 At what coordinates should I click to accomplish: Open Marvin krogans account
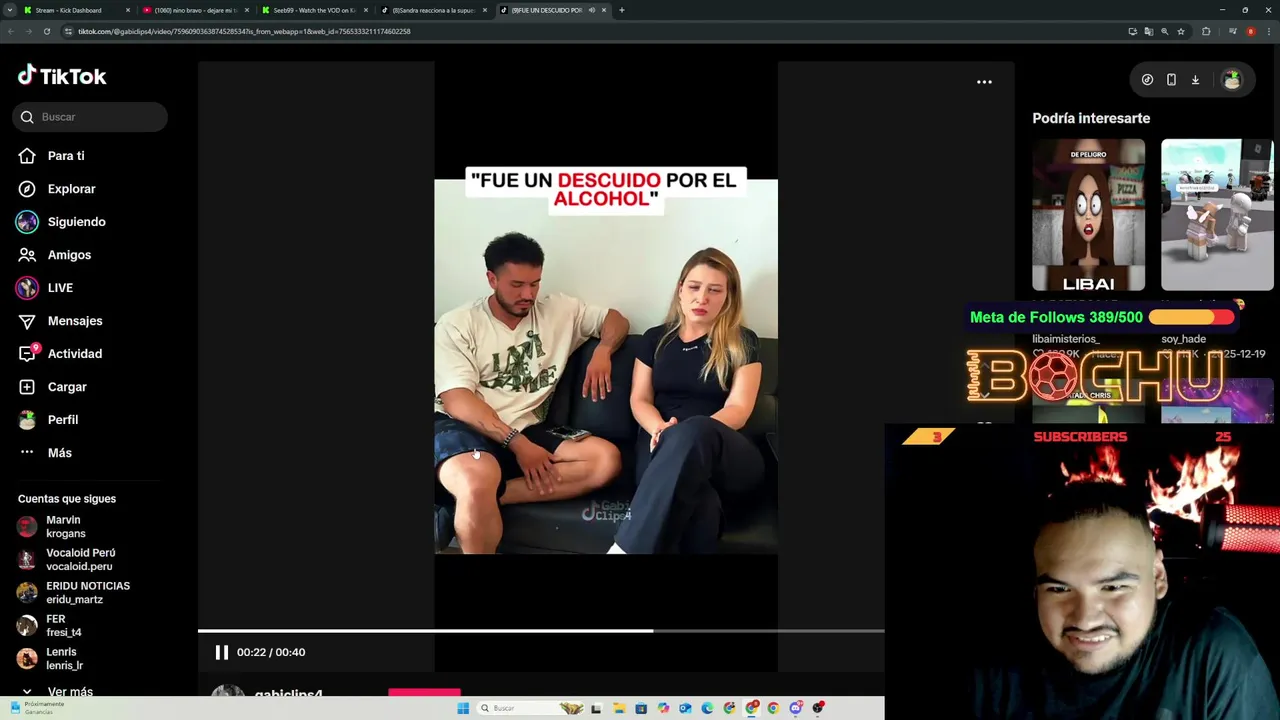(66, 527)
